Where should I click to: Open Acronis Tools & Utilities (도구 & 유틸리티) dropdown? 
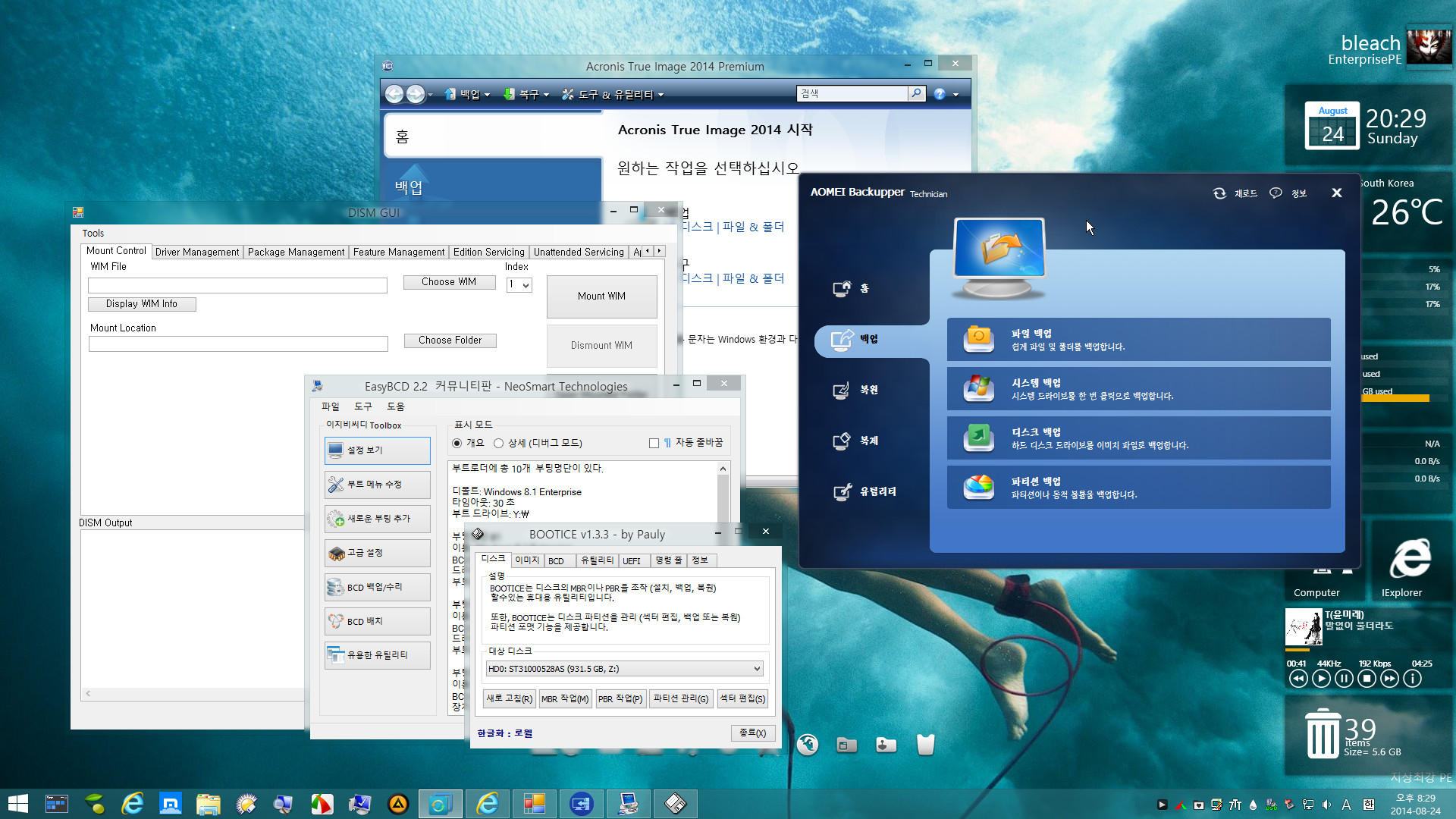coord(613,94)
